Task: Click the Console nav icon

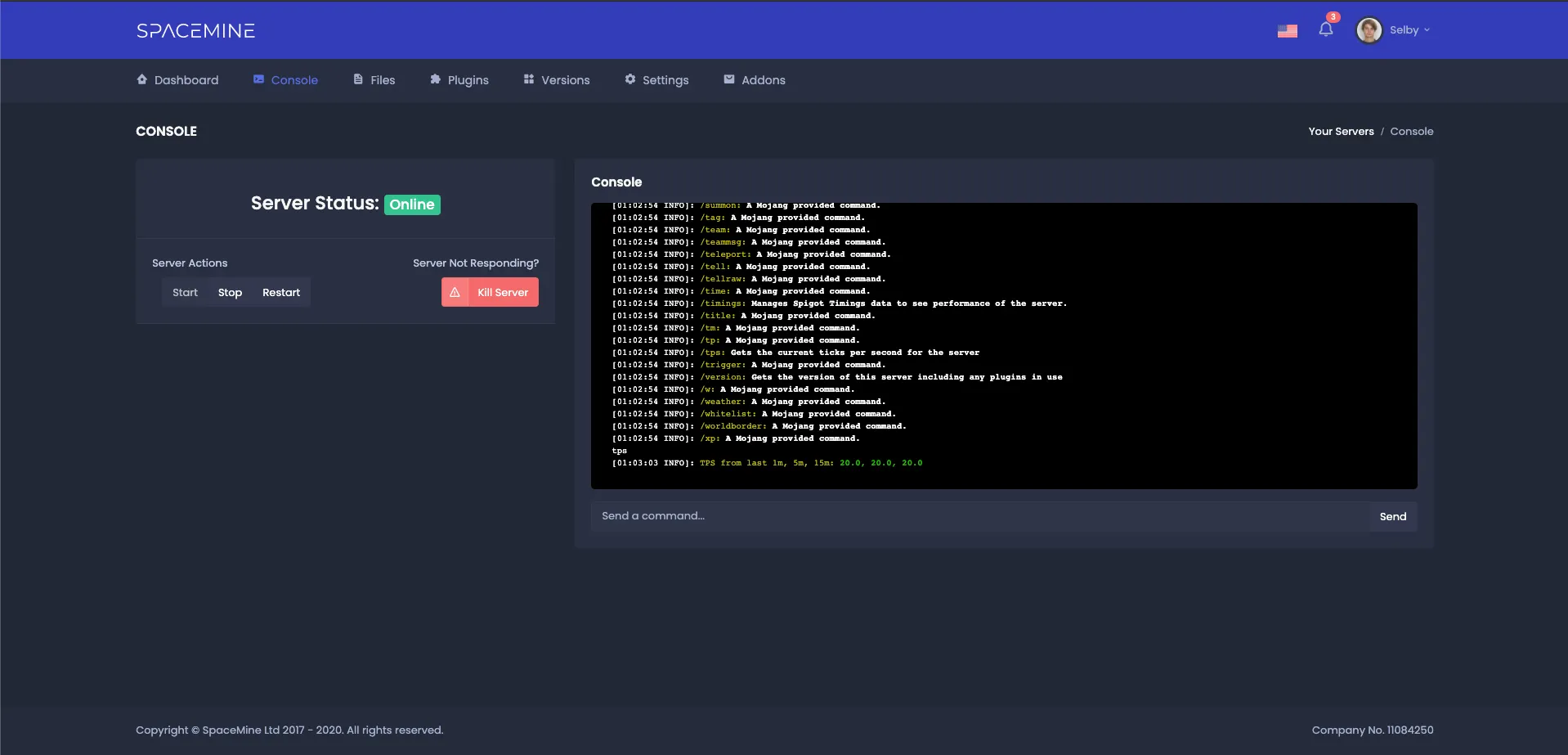Action: tap(258, 79)
